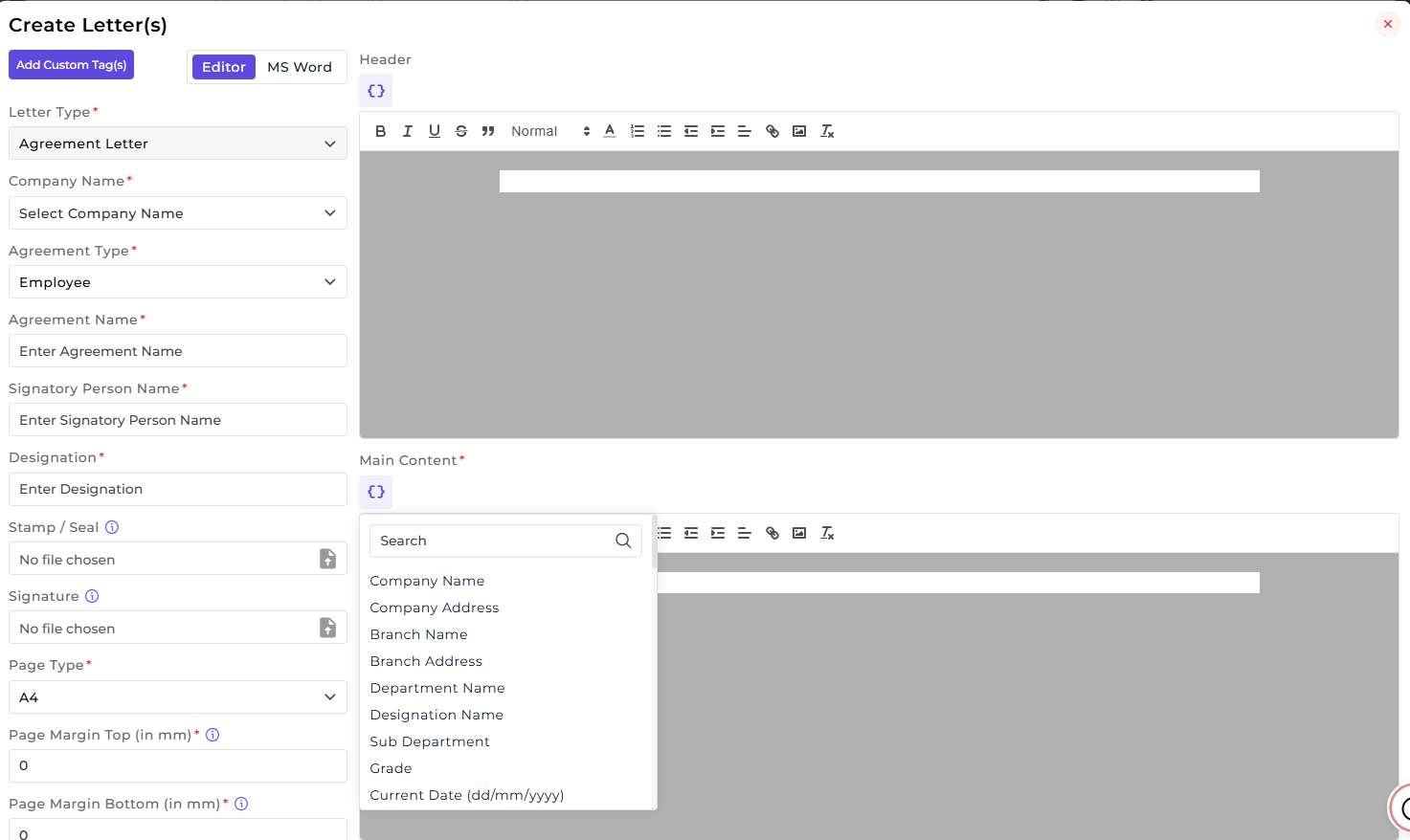Click Enter Designation field
The height and width of the screenshot is (840, 1410).
coord(178,489)
